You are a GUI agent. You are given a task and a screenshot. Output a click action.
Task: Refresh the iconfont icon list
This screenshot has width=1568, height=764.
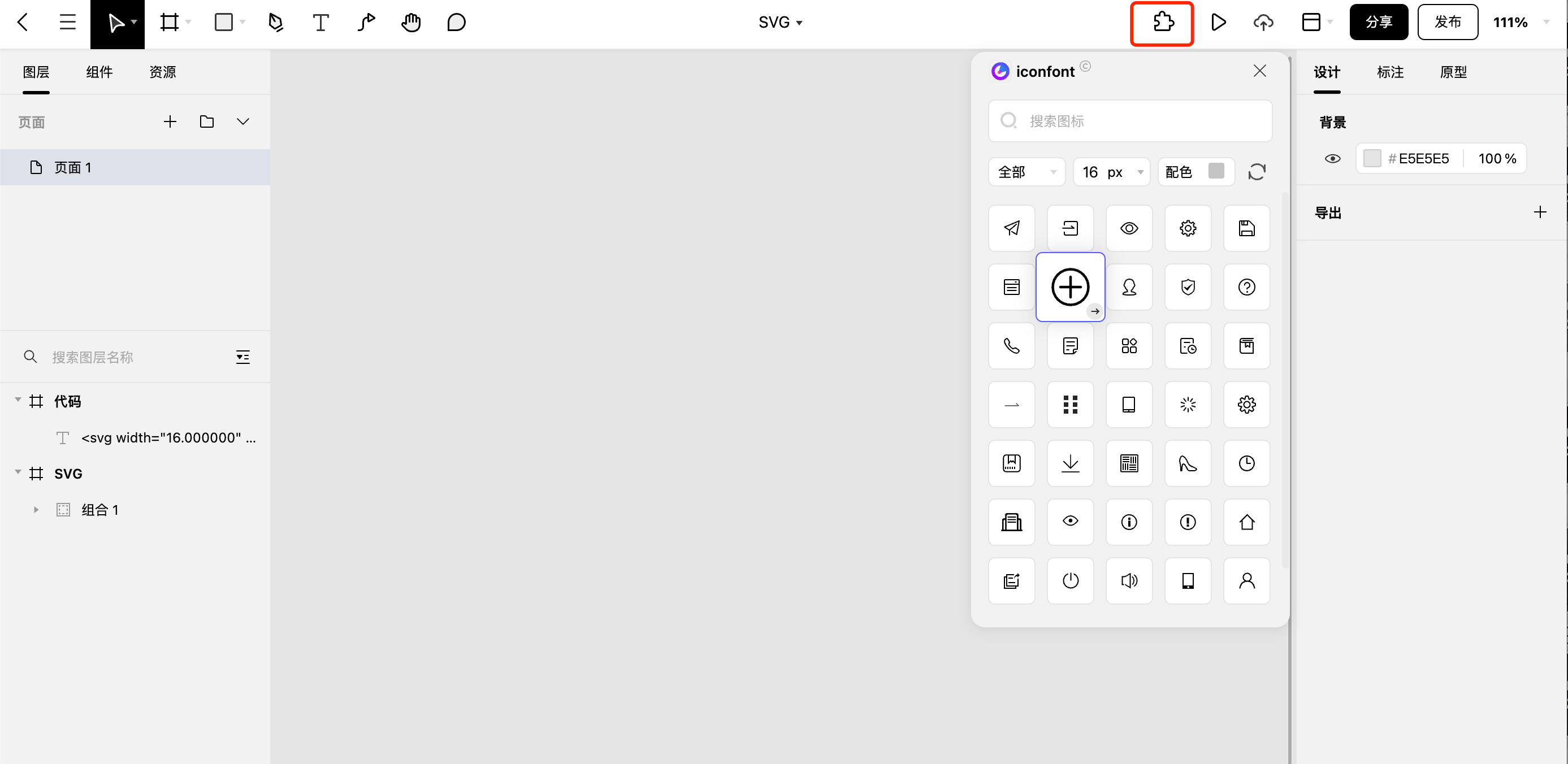(x=1257, y=172)
